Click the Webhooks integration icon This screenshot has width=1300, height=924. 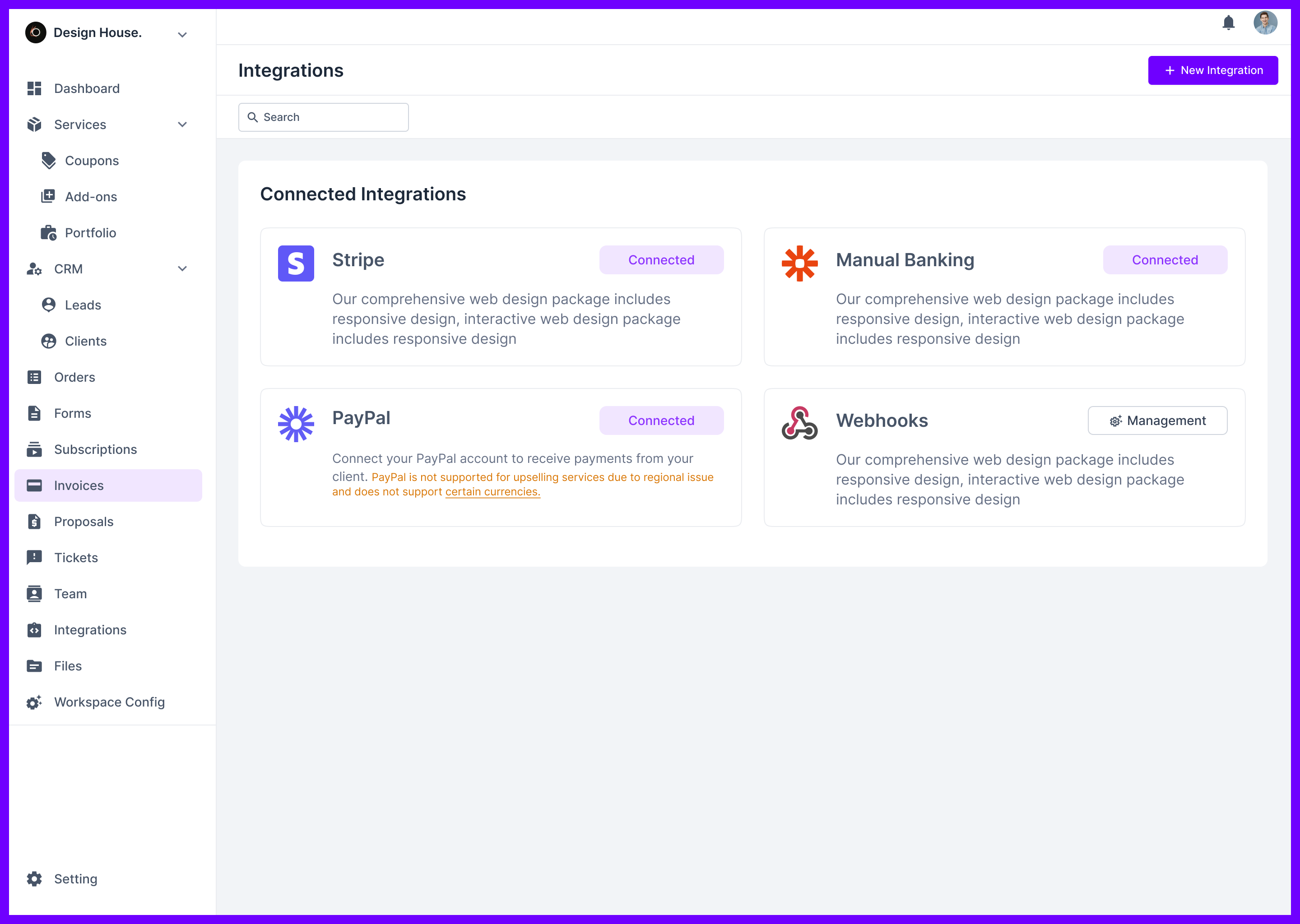point(799,423)
